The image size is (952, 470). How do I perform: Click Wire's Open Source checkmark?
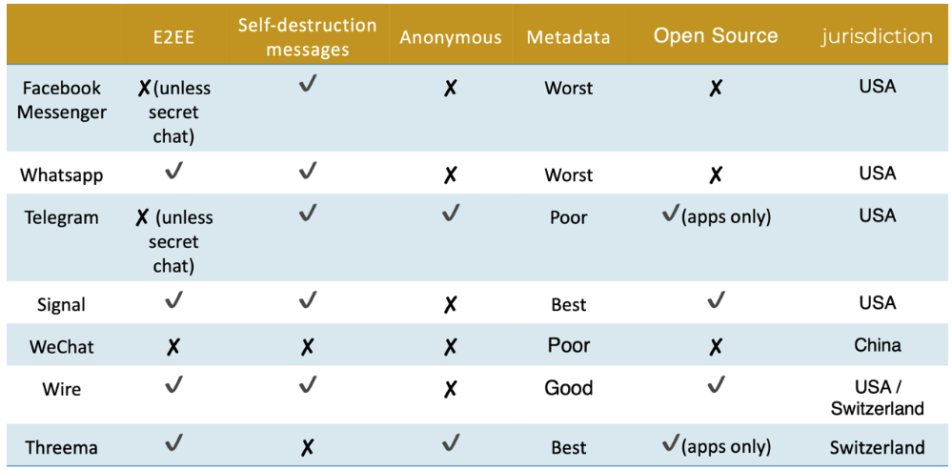tap(716, 385)
